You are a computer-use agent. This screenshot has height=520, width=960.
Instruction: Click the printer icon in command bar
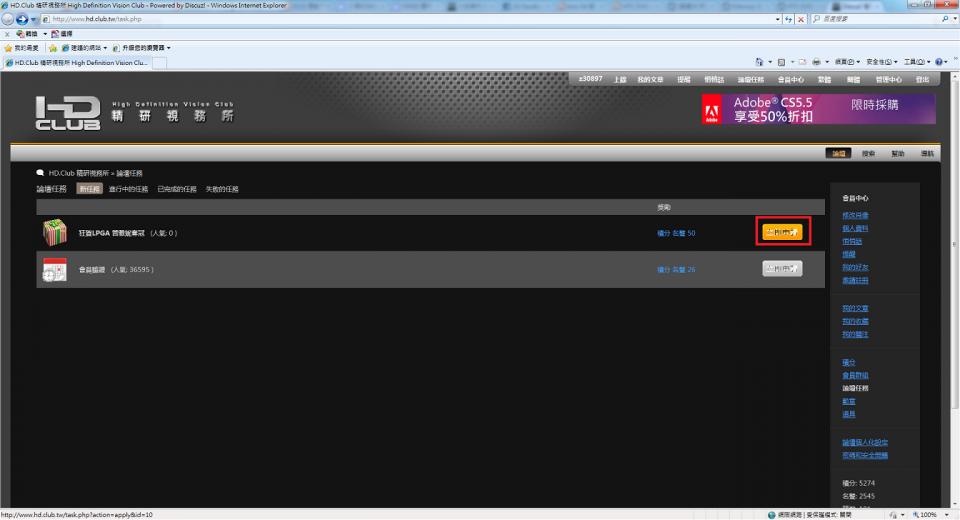coord(818,62)
